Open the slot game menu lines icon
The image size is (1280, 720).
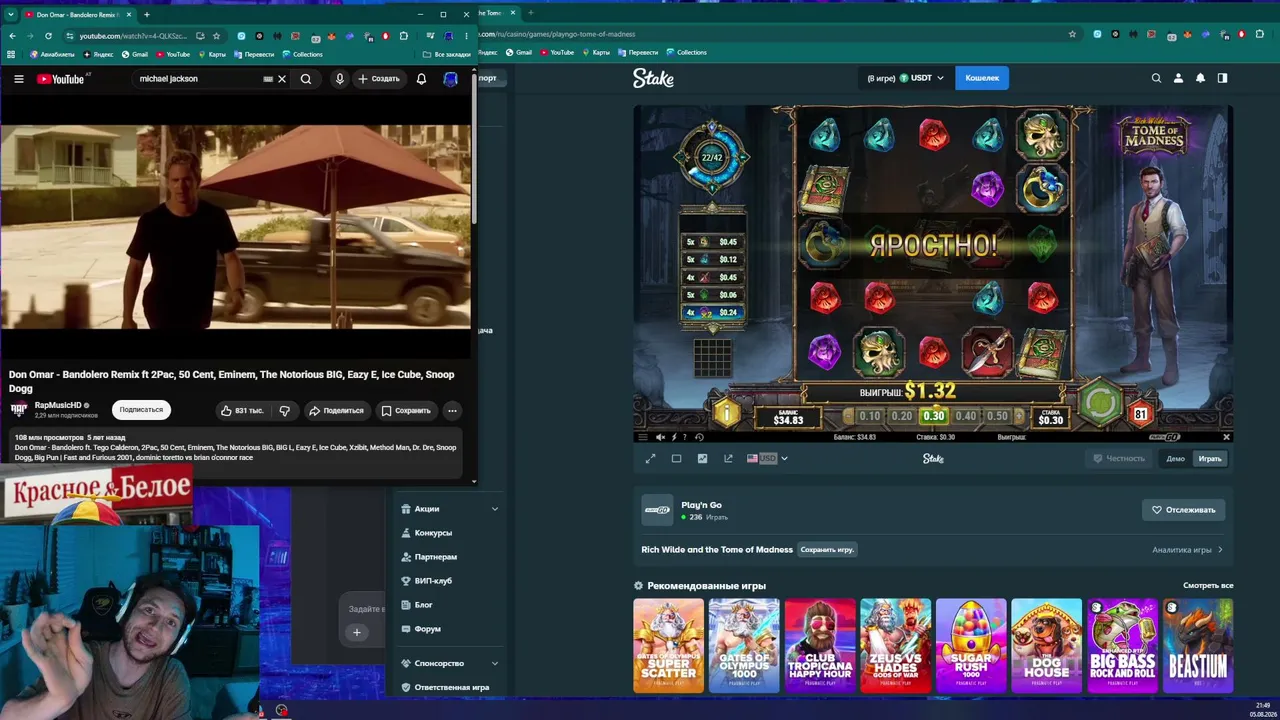coord(644,437)
